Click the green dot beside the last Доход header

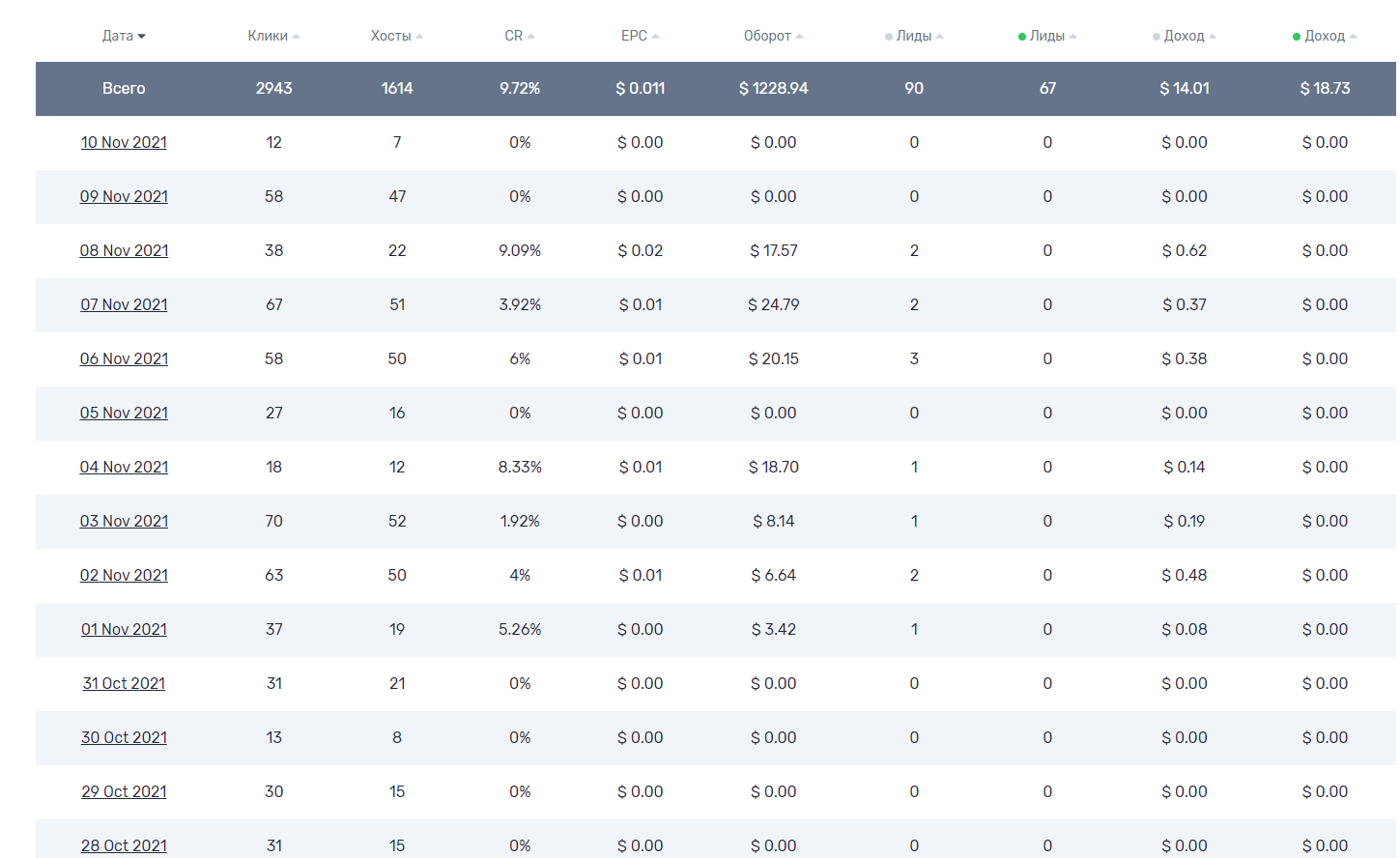coord(1297,37)
